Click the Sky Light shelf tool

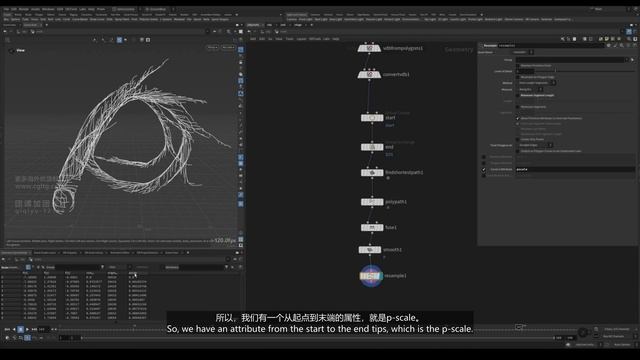(x=430, y=19)
